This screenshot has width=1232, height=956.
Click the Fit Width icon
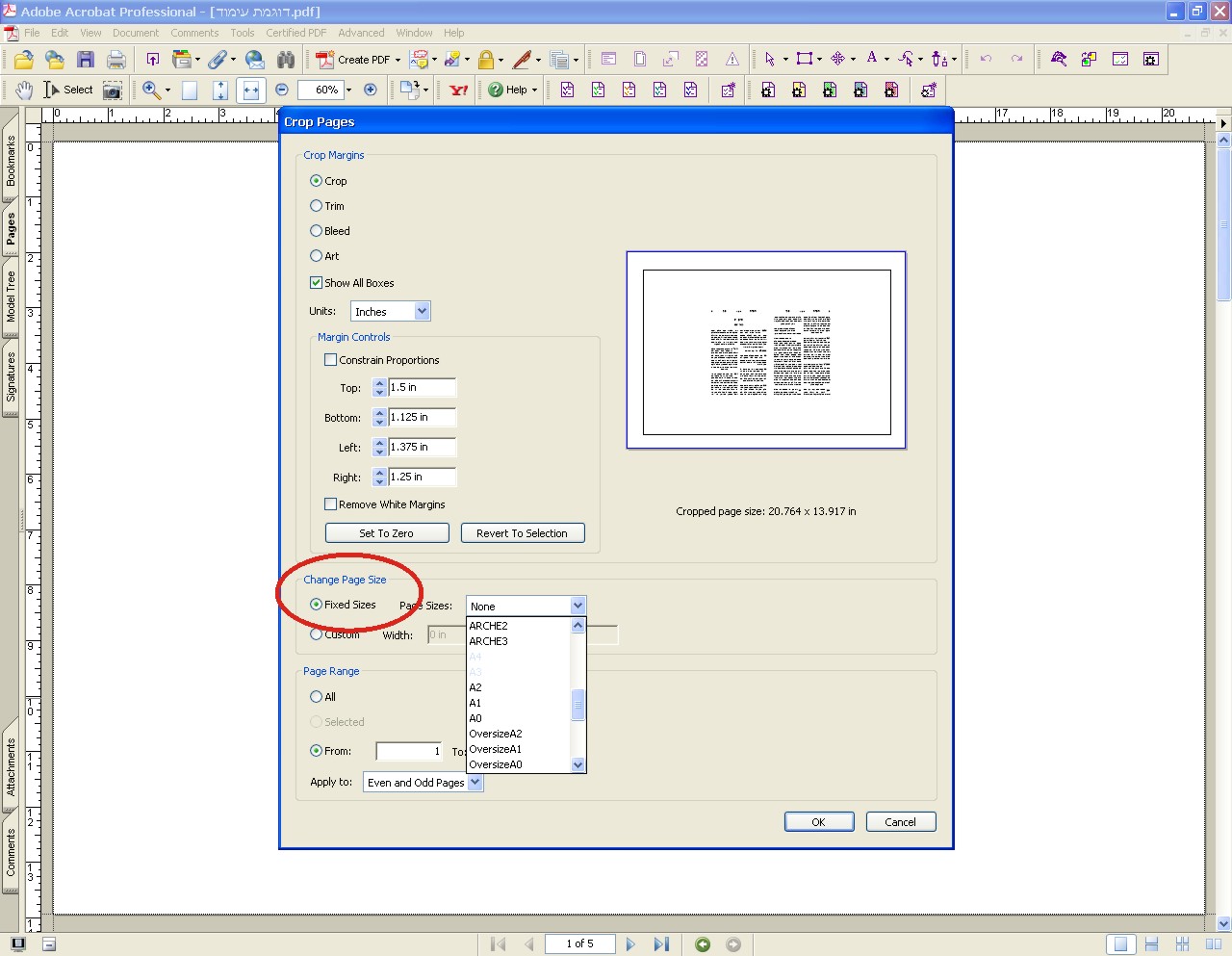click(x=250, y=90)
